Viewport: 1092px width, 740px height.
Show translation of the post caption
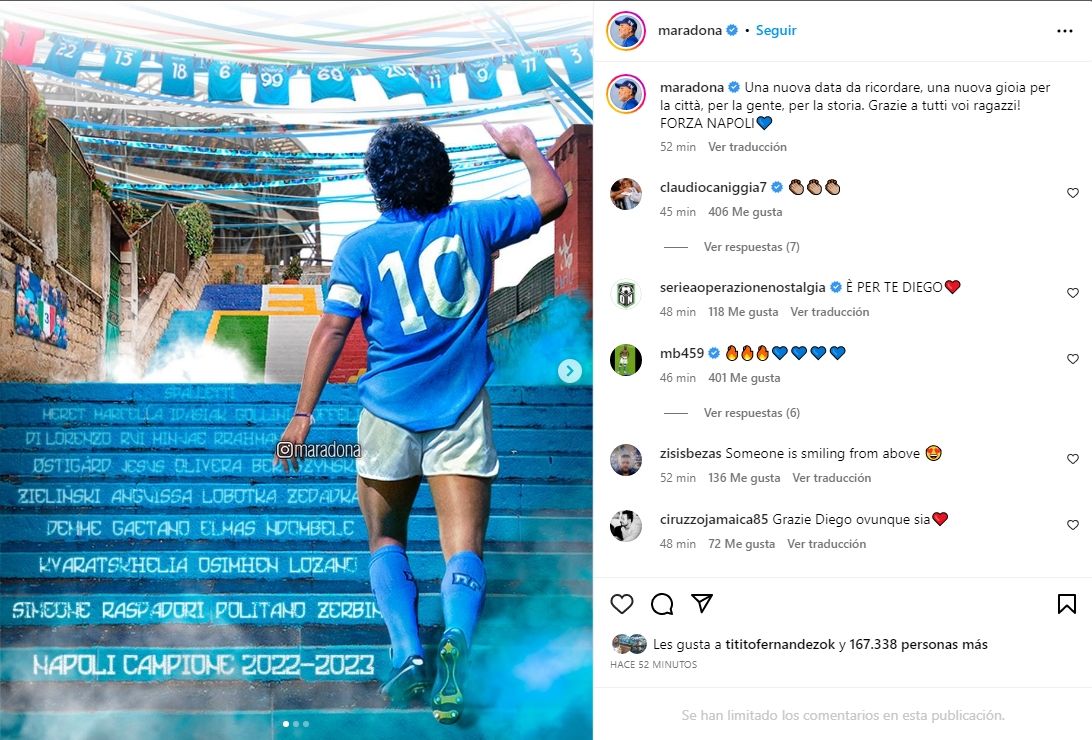747,147
